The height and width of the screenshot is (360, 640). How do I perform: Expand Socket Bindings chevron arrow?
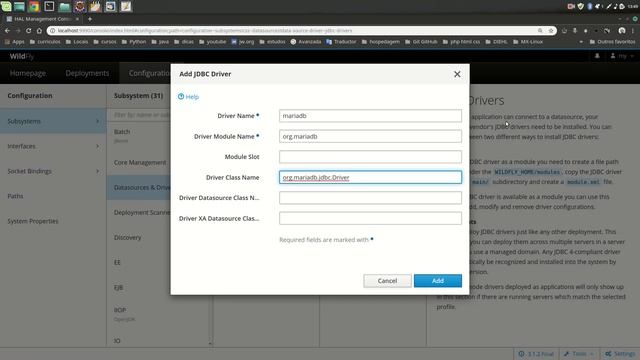click(98, 171)
